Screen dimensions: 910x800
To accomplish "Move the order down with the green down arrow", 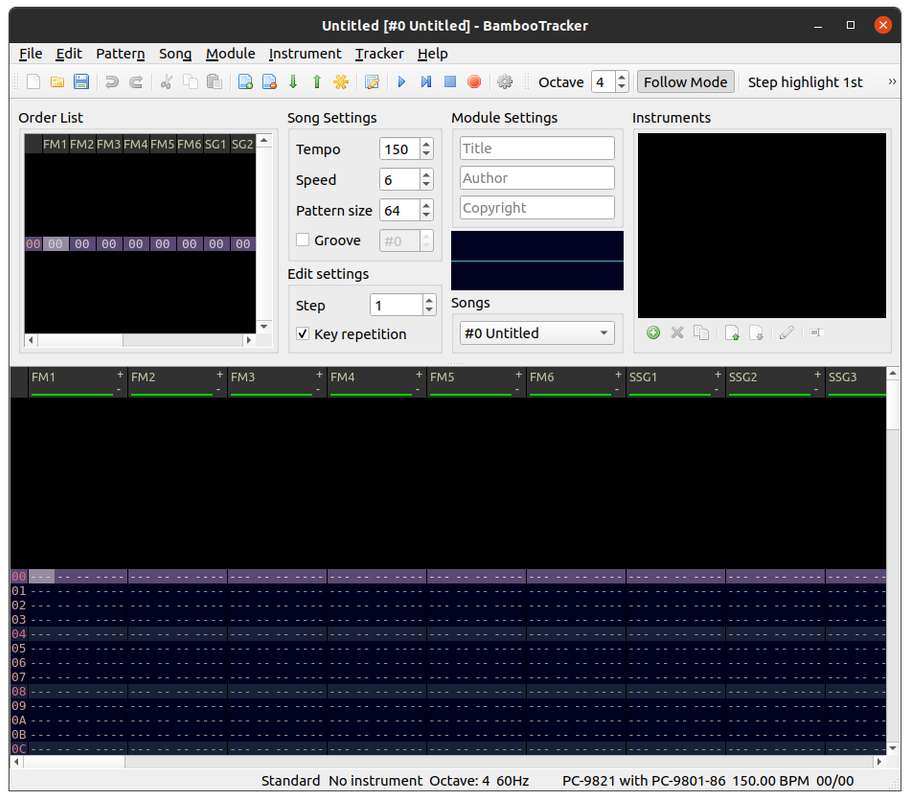I will [293, 82].
